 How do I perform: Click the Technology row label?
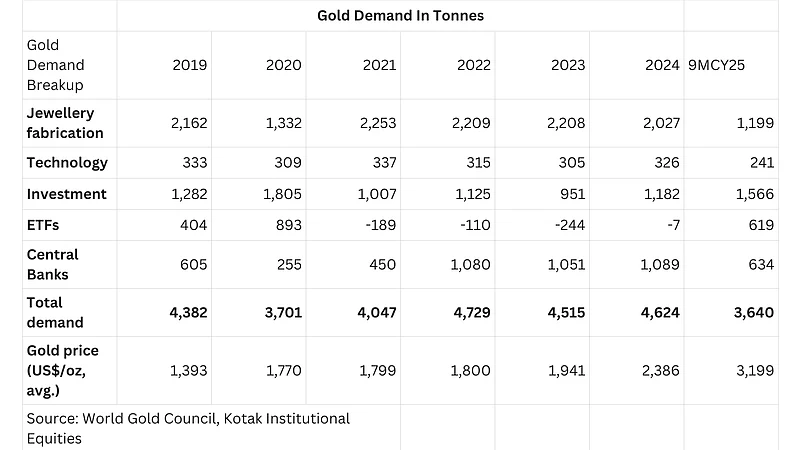click(67, 163)
